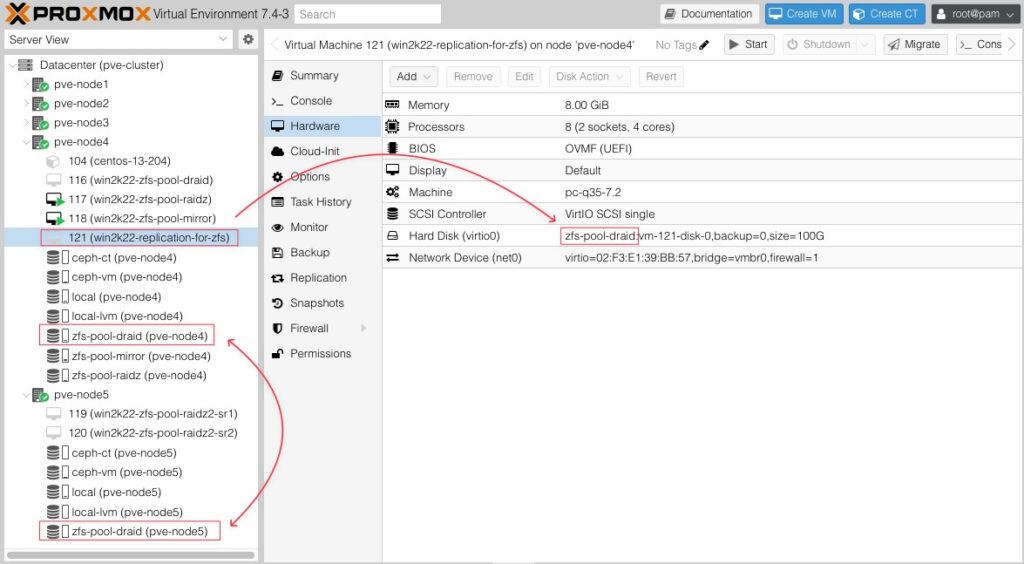
Task: Focus the top Search field
Action: pyautogui.click(x=368, y=14)
